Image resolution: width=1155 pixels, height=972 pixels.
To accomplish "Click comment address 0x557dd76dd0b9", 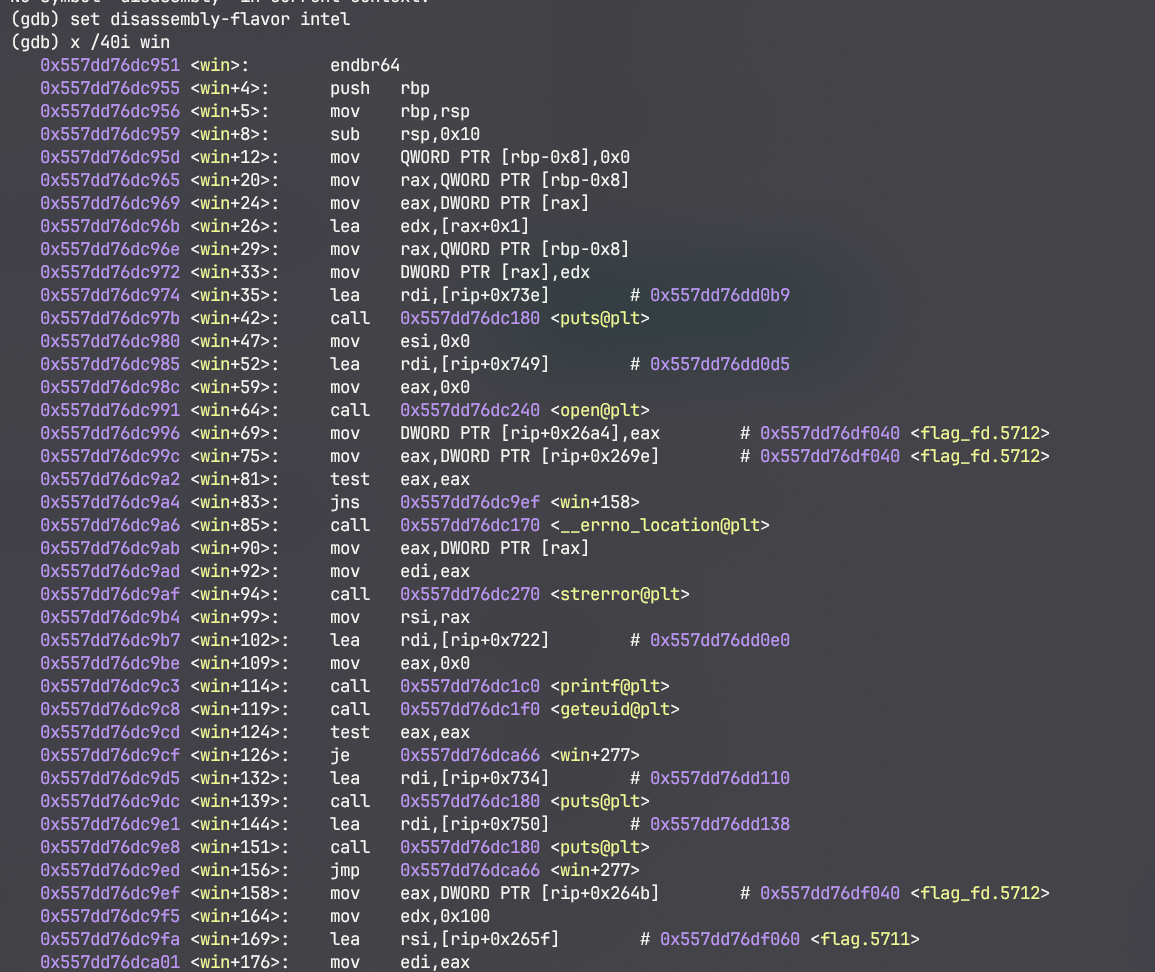I will point(720,295).
